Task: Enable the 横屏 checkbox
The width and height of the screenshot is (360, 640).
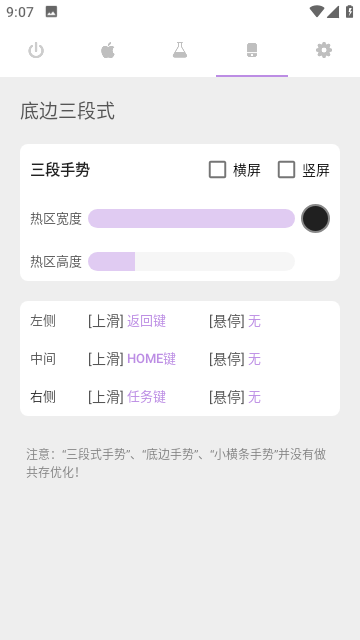Action: pyautogui.click(x=217, y=170)
